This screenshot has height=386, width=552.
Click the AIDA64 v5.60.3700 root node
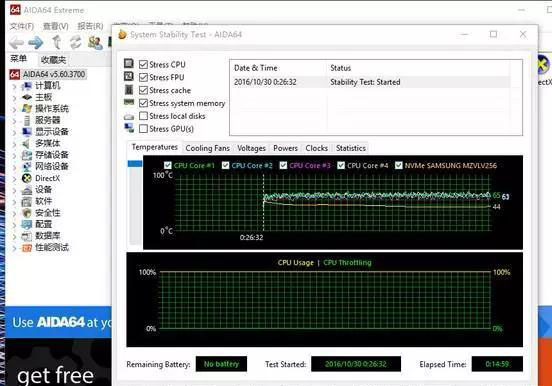point(54,74)
